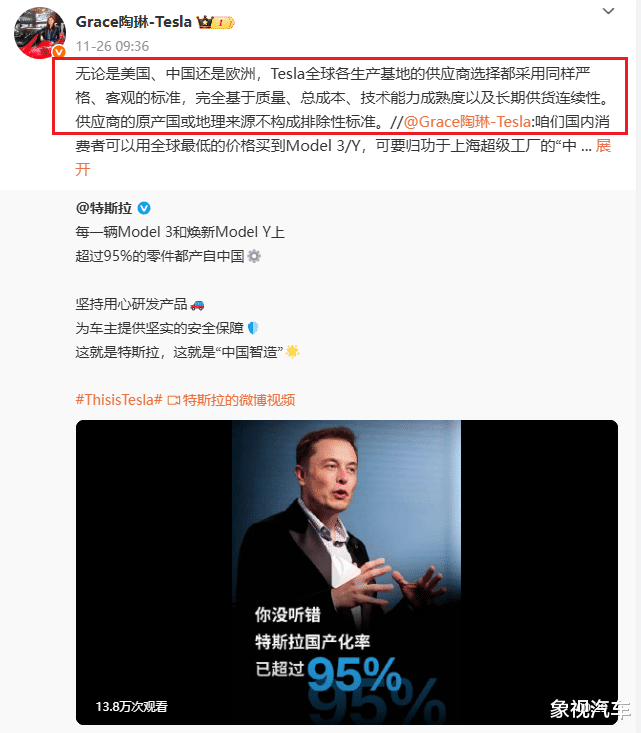Click the blue shield emoji
Viewport: 641px width, 733px height.
coord(253,328)
